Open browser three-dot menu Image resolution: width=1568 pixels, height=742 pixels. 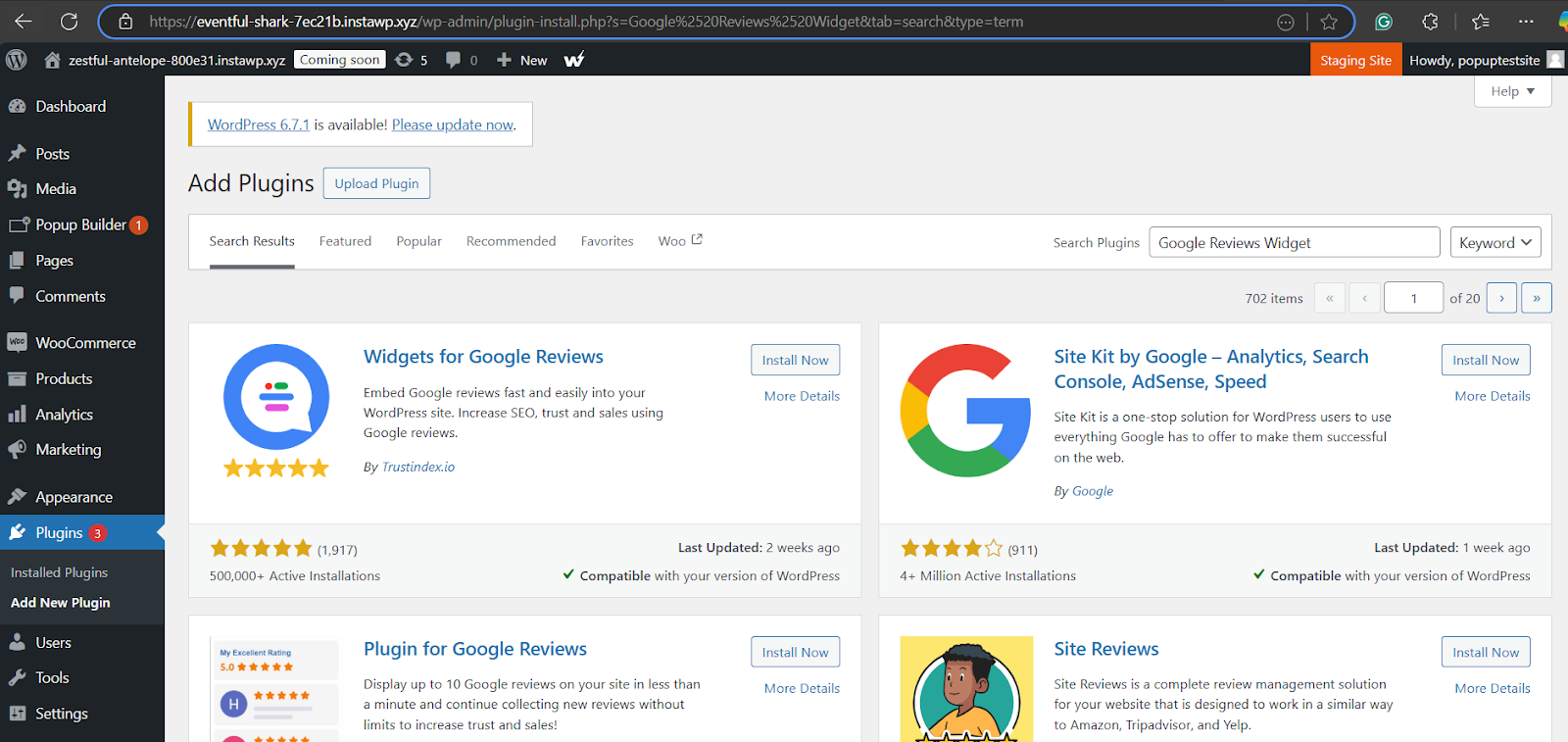[x=1526, y=22]
